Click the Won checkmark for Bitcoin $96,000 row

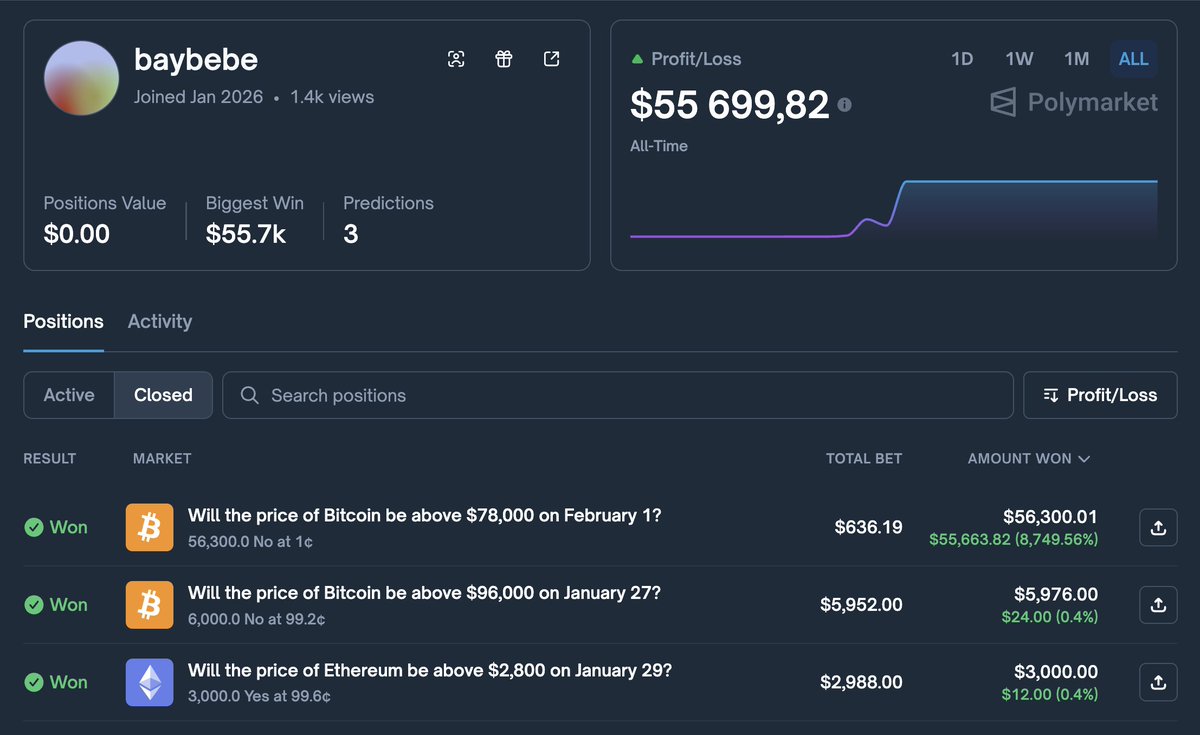pos(34,605)
